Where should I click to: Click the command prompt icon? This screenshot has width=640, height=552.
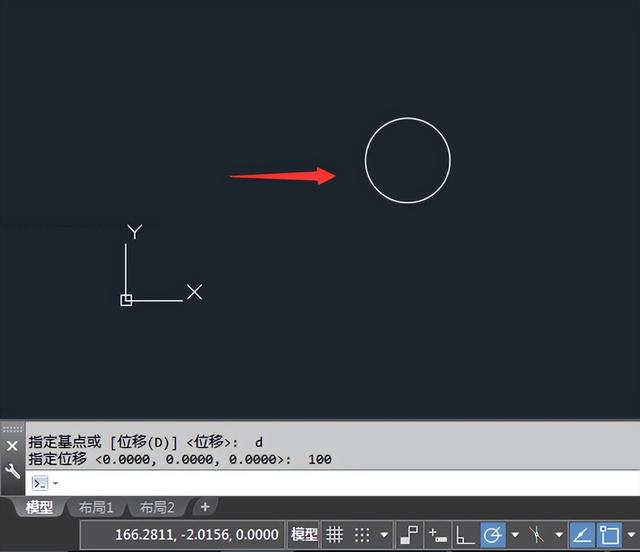coord(40,483)
